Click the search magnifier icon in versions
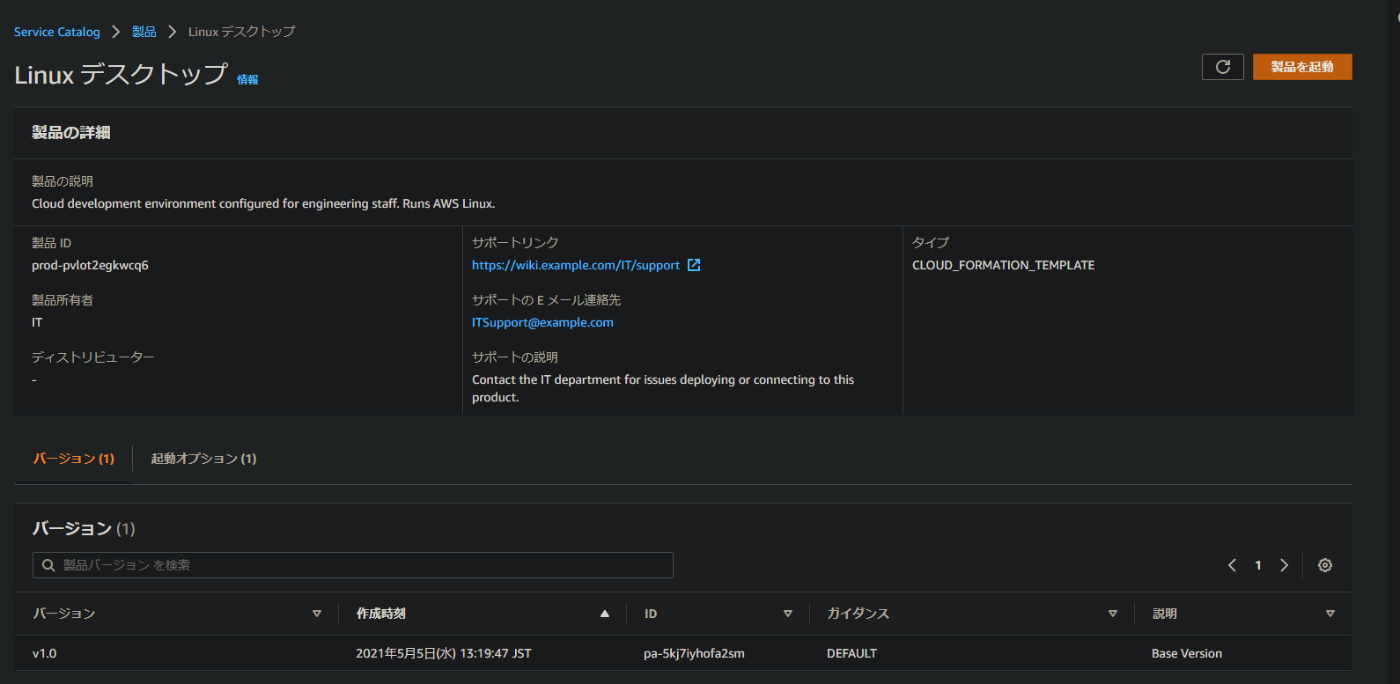The width and height of the screenshot is (1400, 684). point(48,565)
